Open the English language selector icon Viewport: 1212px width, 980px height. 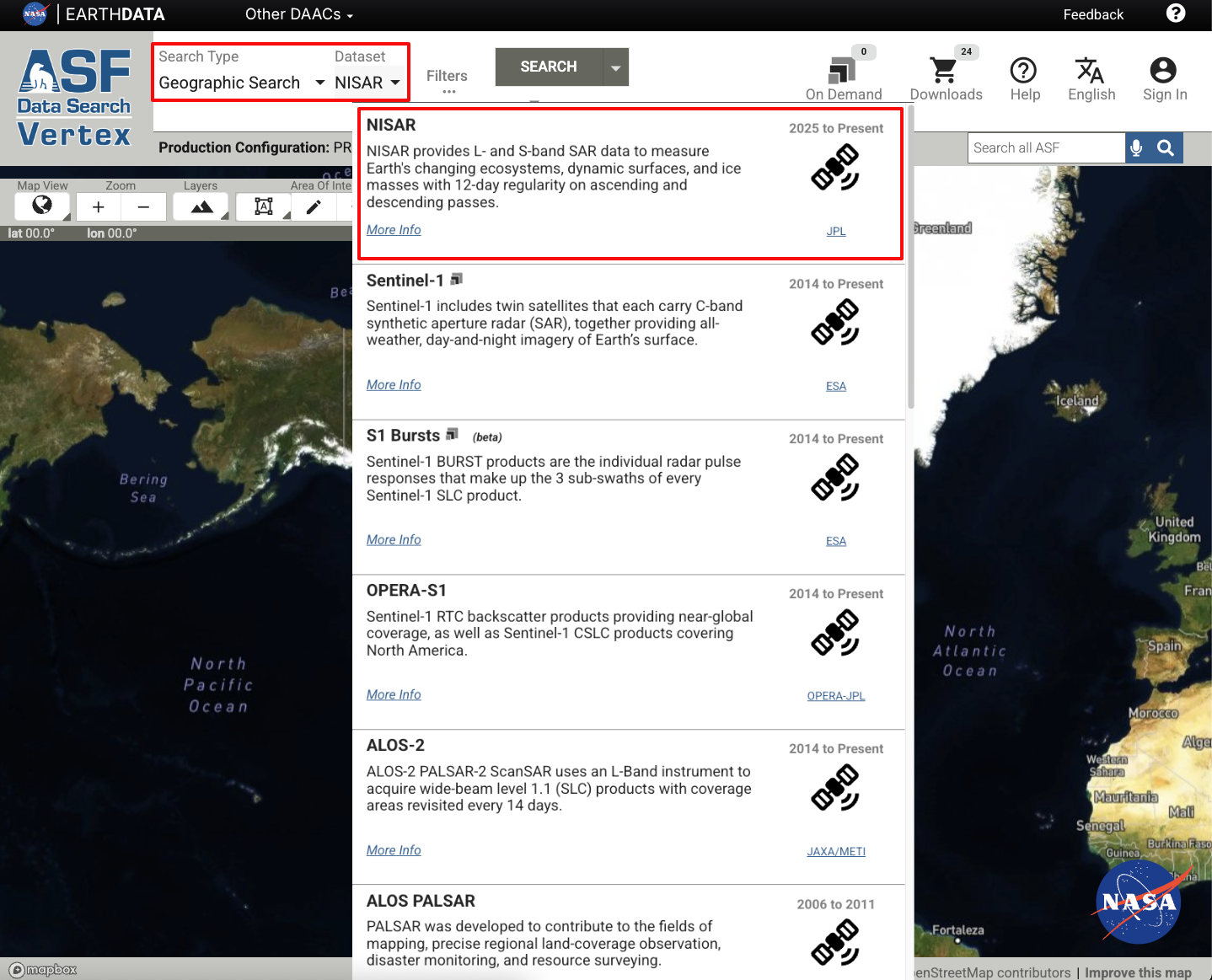point(1090,72)
